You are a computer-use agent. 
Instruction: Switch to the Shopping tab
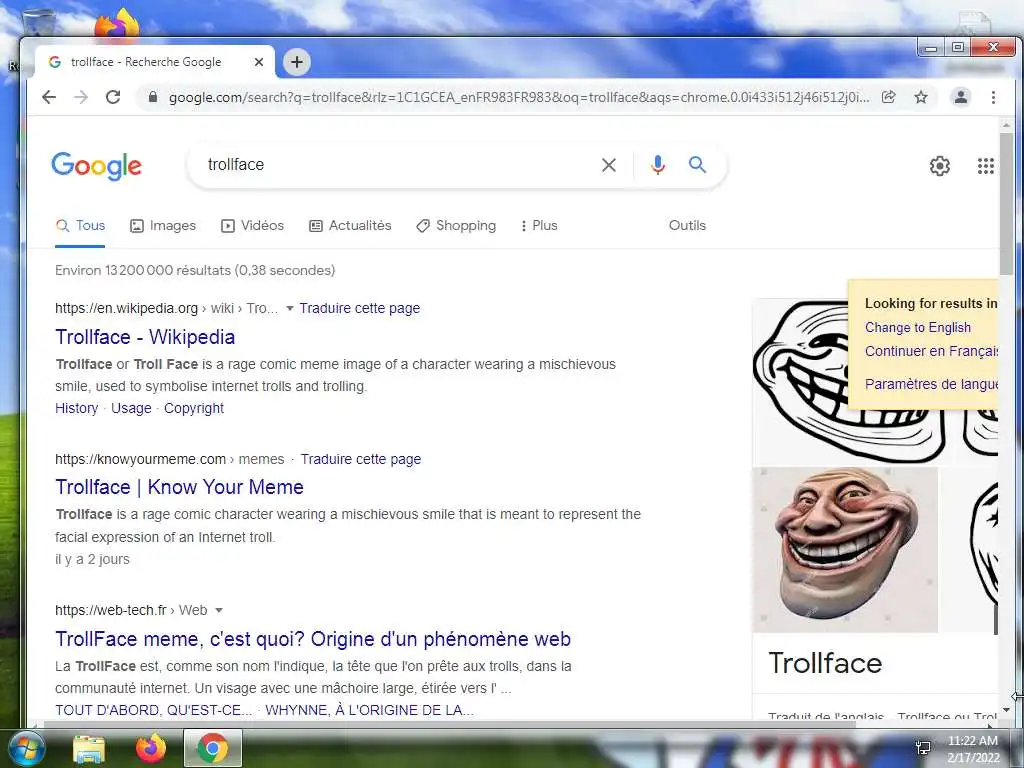(456, 225)
